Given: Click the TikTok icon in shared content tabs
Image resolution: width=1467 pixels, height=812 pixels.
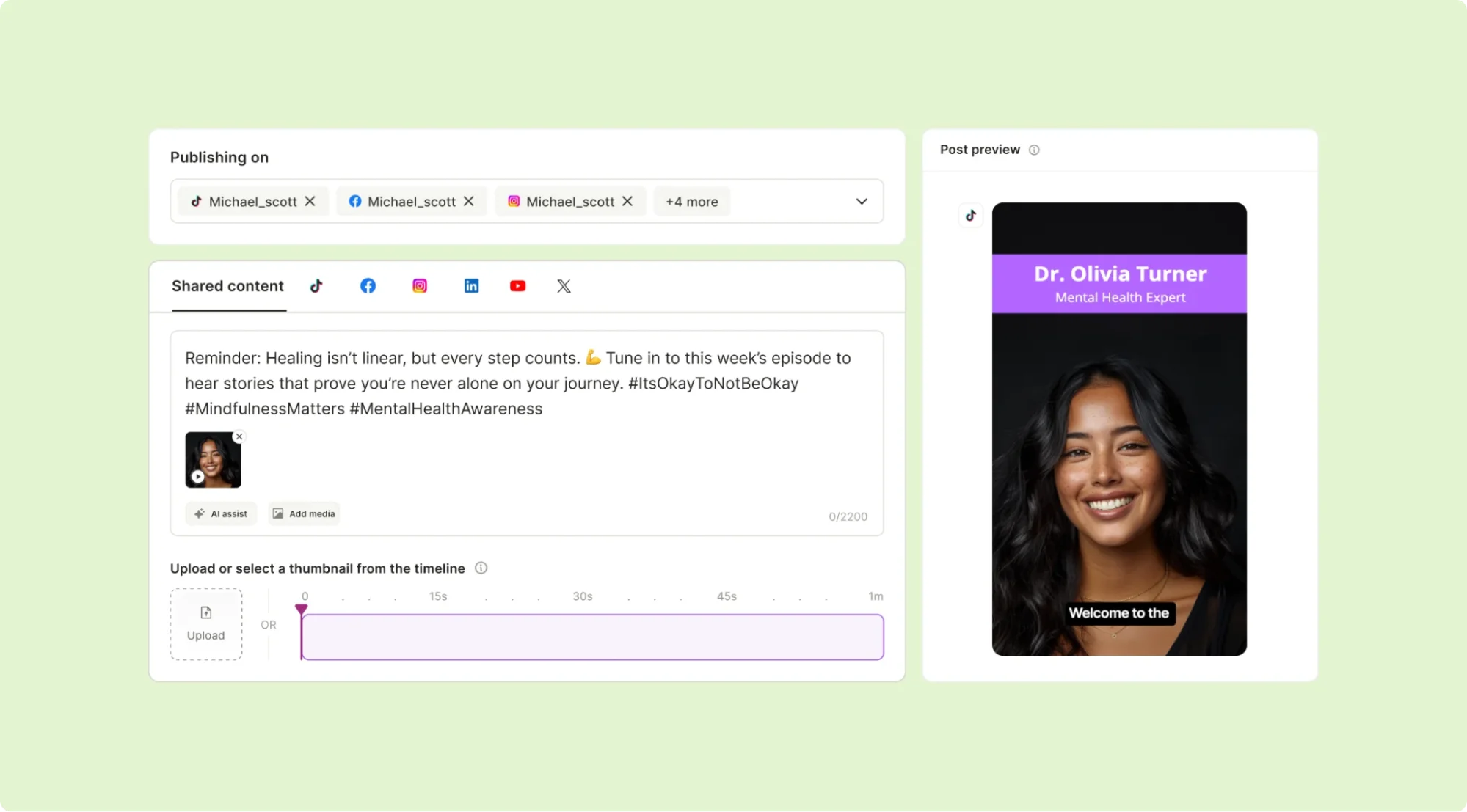Looking at the screenshot, I should point(316,286).
